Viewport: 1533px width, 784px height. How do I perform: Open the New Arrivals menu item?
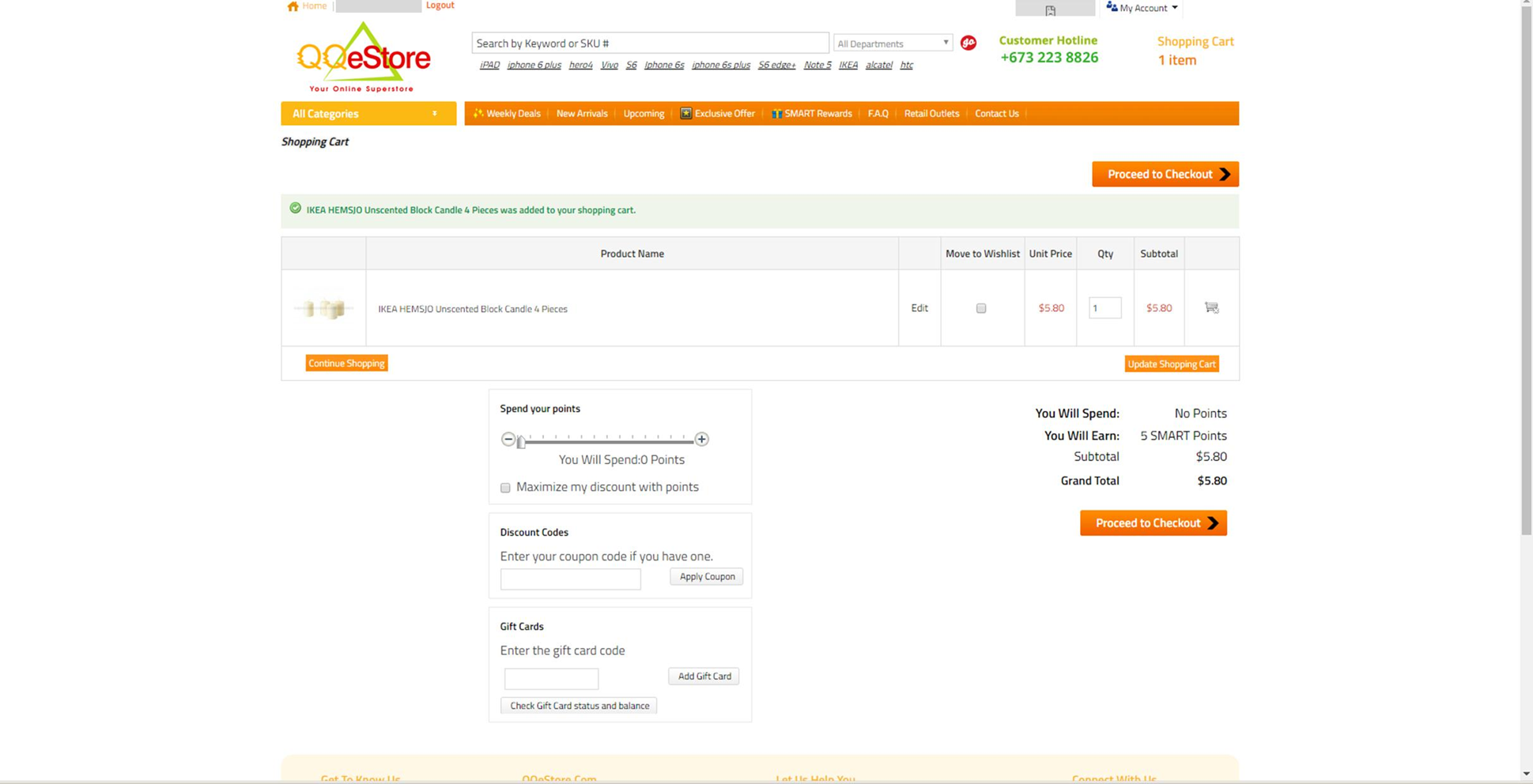click(582, 113)
